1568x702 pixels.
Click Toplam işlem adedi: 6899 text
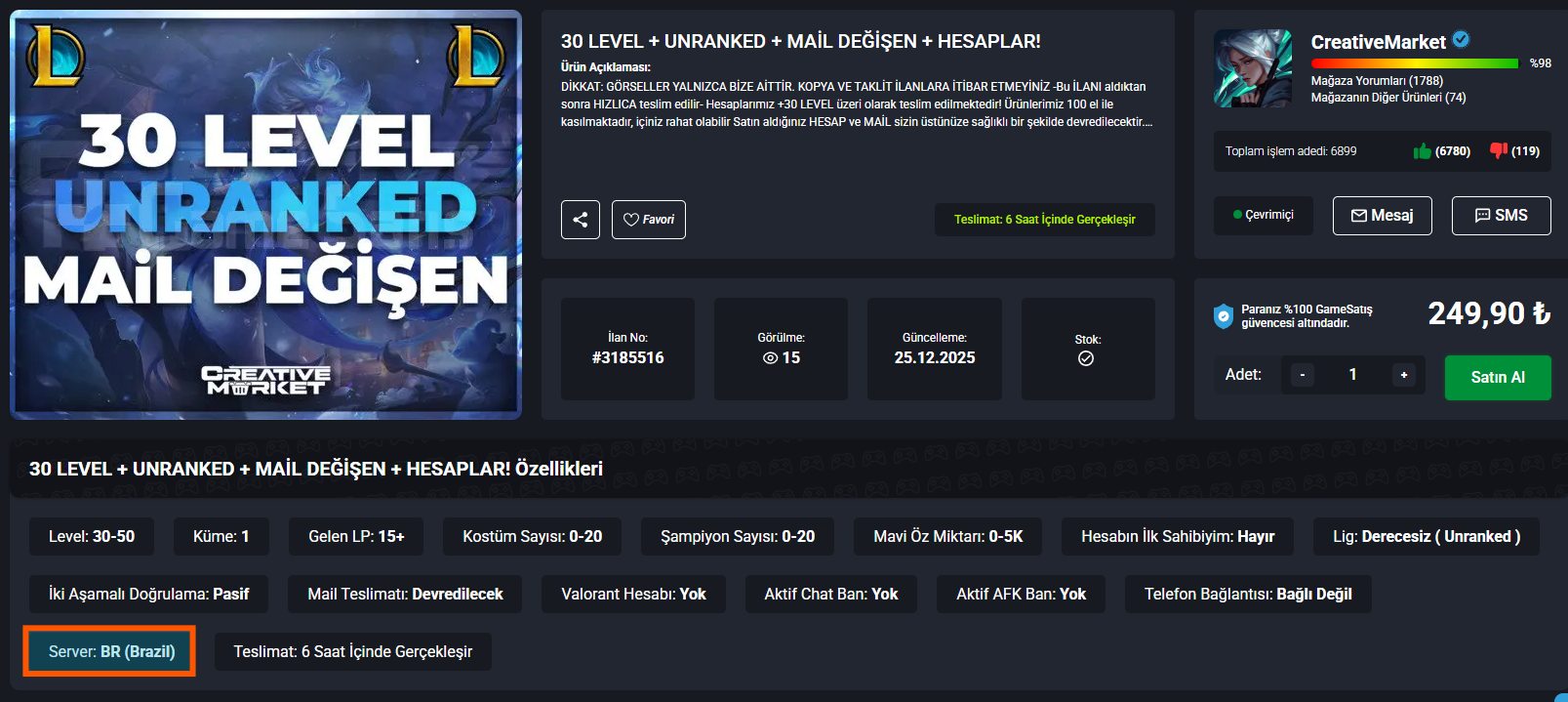(x=1291, y=151)
